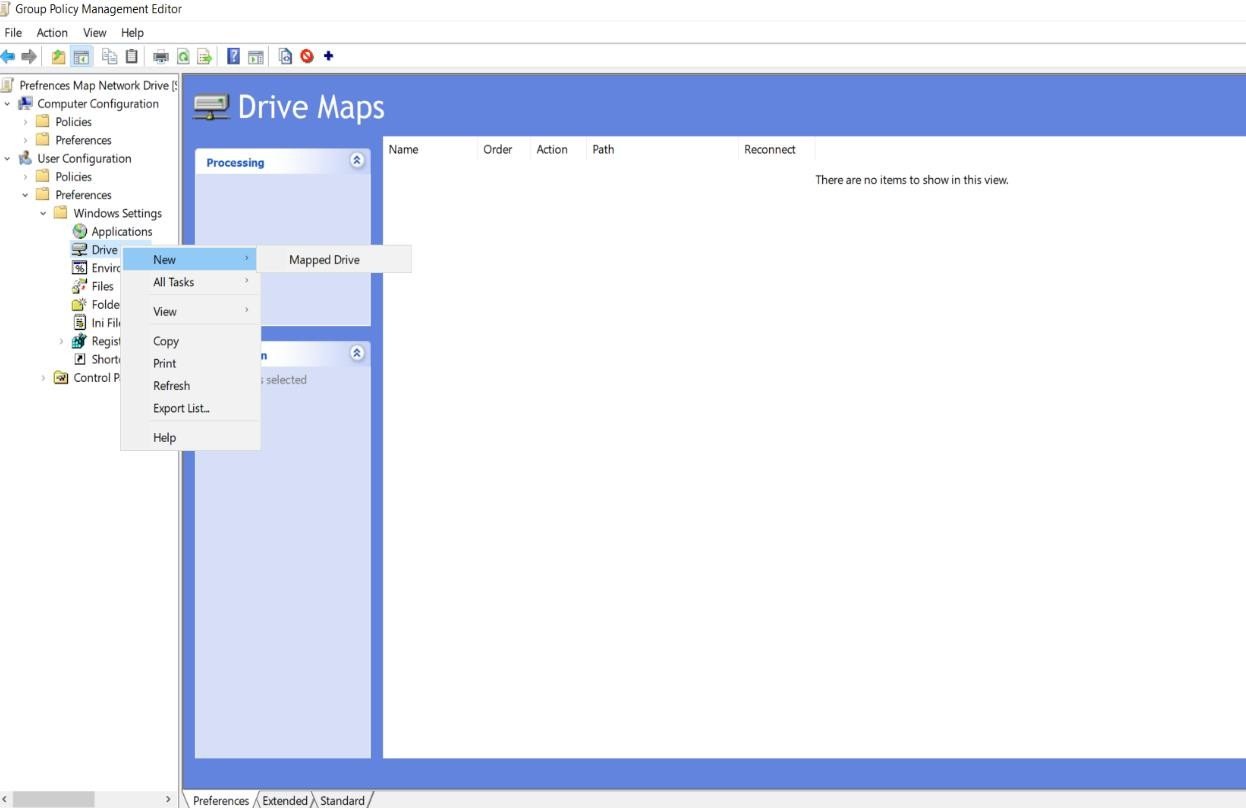Click the Applications globe icon in tree
This screenshot has height=808, width=1246.
click(x=80, y=231)
